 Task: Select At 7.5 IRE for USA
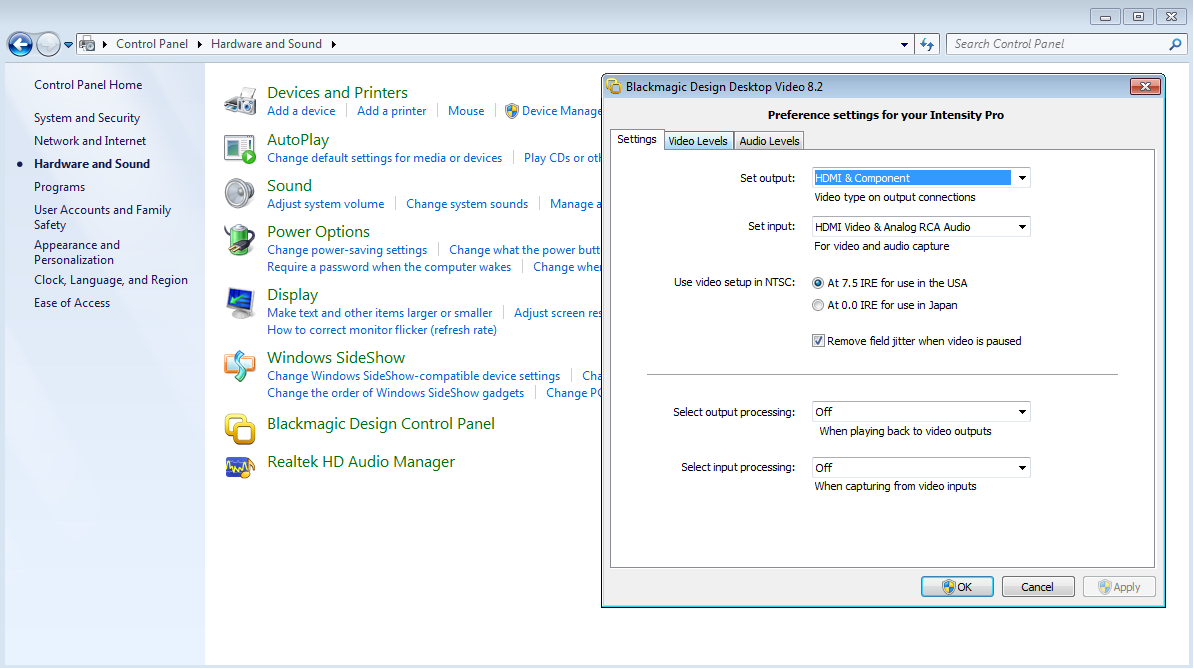pos(818,283)
